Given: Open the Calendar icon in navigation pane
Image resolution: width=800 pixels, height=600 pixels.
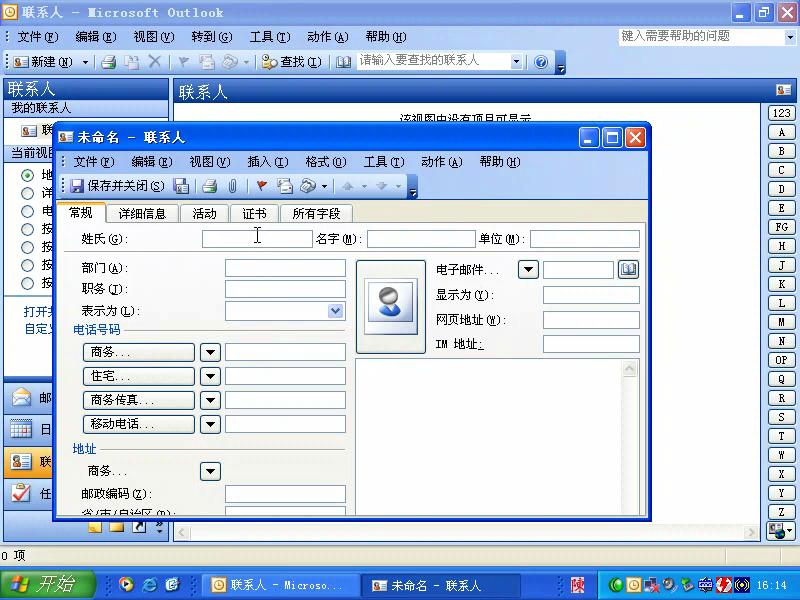Looking at the screenshot, I should (x=21, y=429).
